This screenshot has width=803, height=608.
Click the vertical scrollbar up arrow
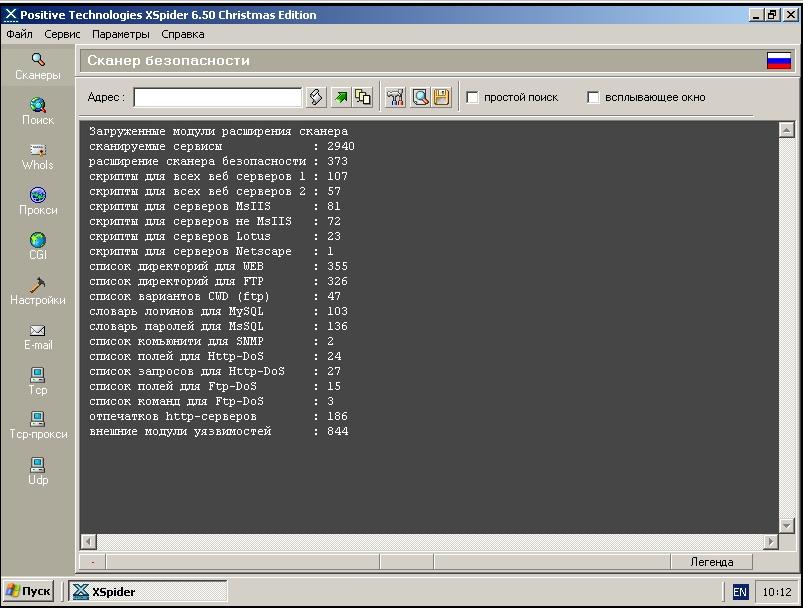pyautogui.click(x=787, y=130)
